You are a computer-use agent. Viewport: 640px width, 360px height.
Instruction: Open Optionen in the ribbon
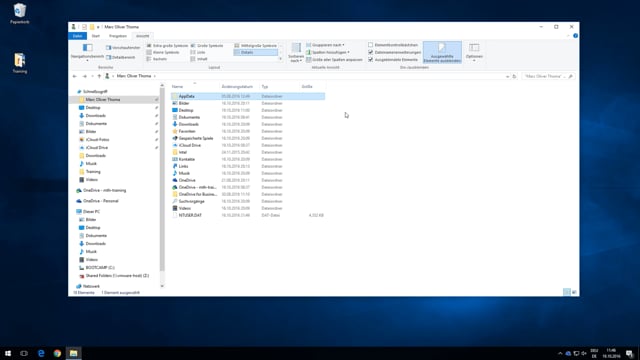point(474,52)
